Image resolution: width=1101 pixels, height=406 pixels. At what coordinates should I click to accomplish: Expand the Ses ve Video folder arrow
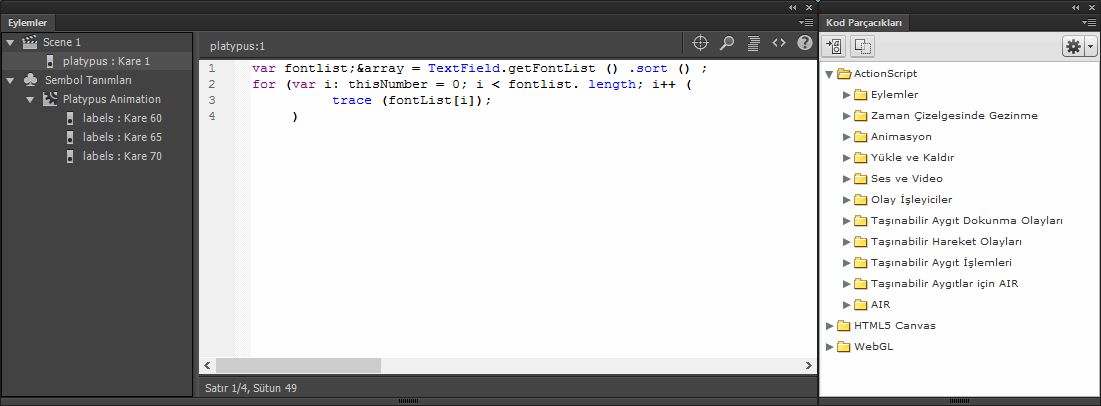pos(847,178)
